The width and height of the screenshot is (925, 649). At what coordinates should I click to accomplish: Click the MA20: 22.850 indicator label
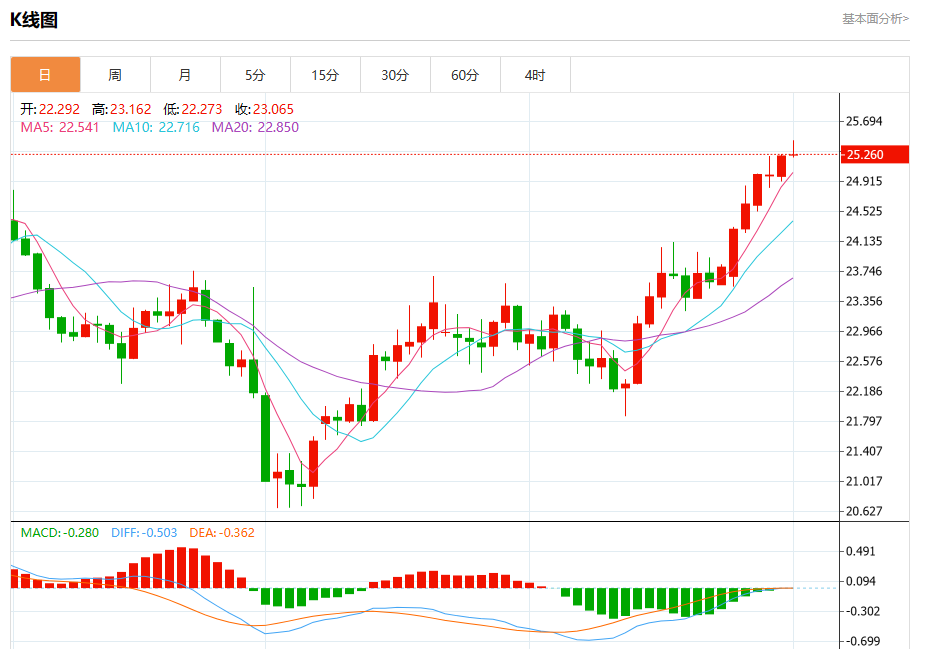tap(255, 127)
